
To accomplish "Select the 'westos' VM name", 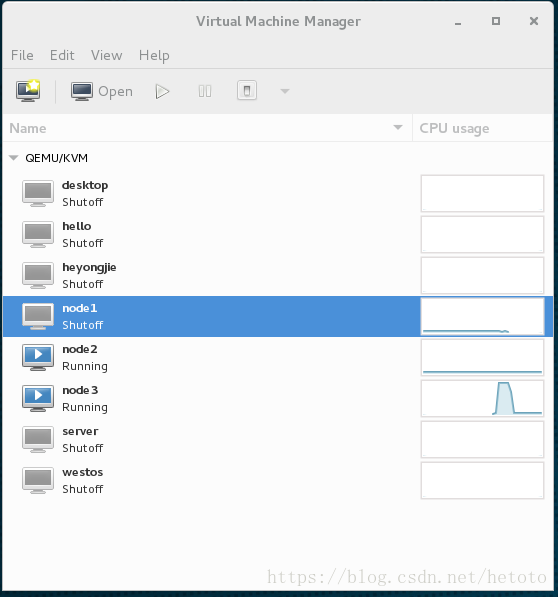I will pos(83,472).
